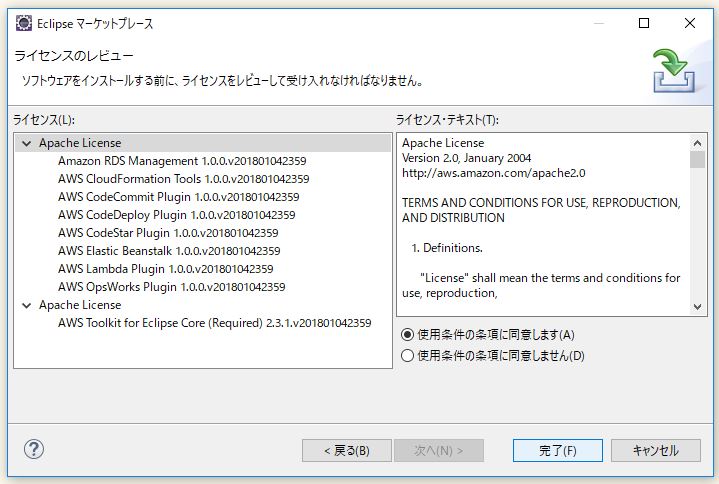Click the license text scroll-down arrow

(697, 307)
